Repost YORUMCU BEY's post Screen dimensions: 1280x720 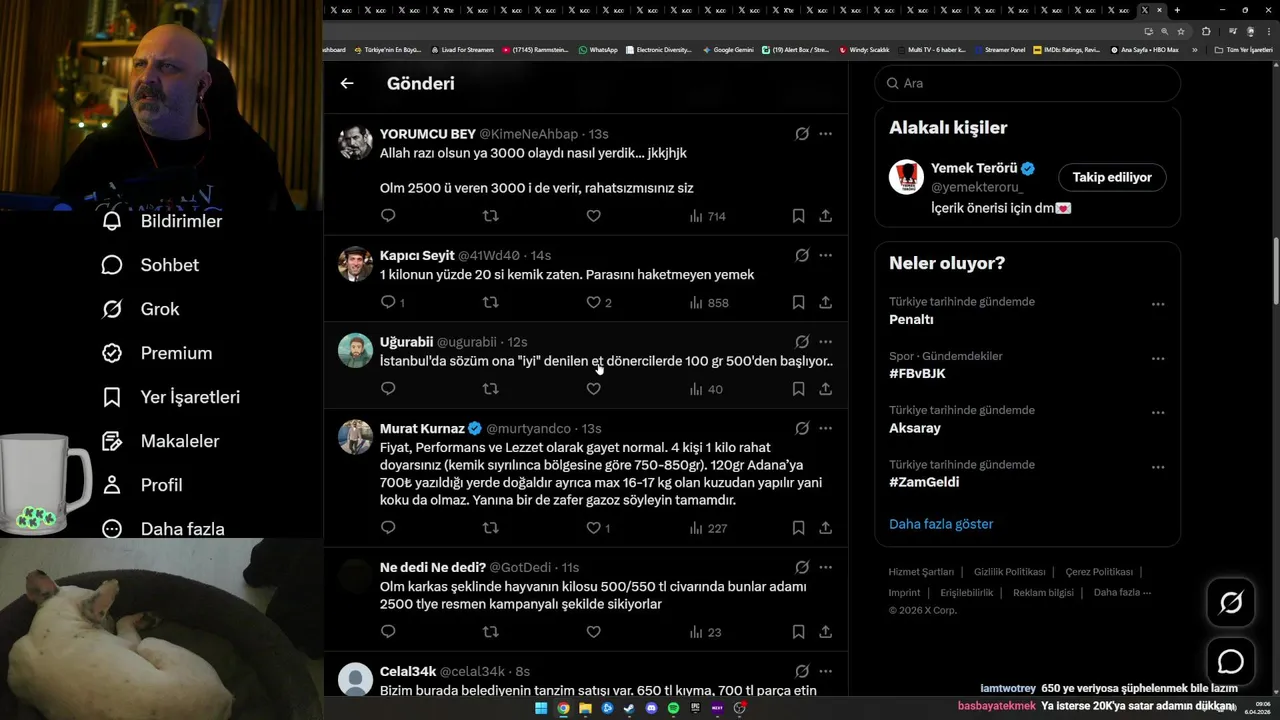pyautogui.click(x=491, y=216)
